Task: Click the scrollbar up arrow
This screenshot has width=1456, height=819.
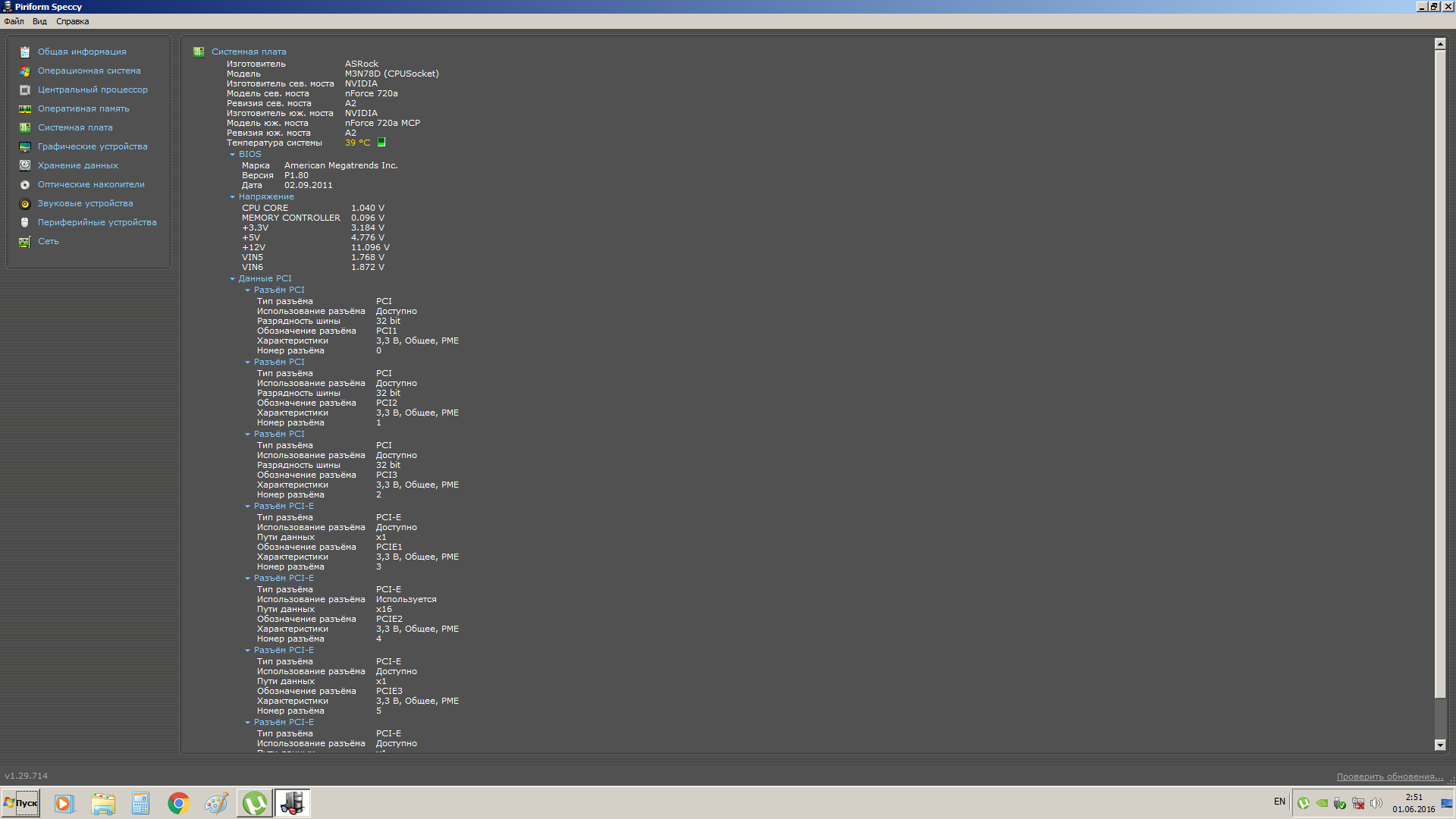Action: (1440, 44)
